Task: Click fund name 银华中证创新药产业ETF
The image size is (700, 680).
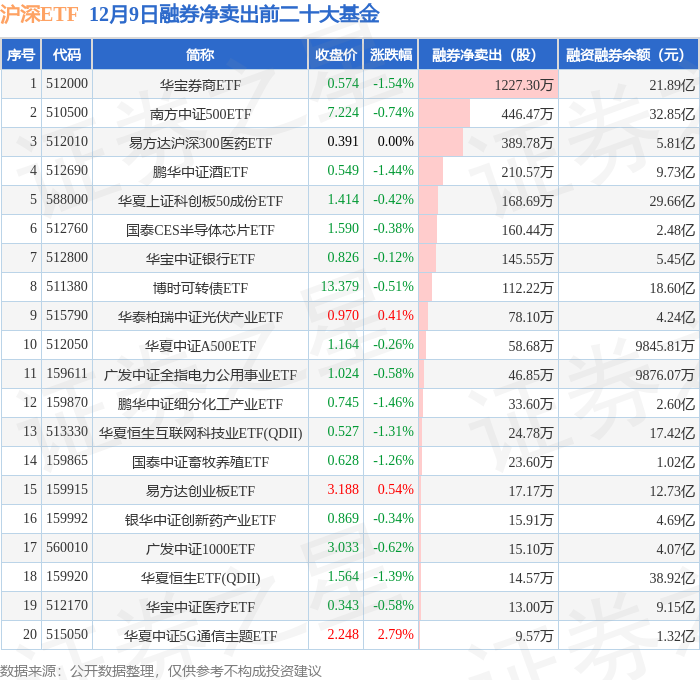Action: (200, 520)
